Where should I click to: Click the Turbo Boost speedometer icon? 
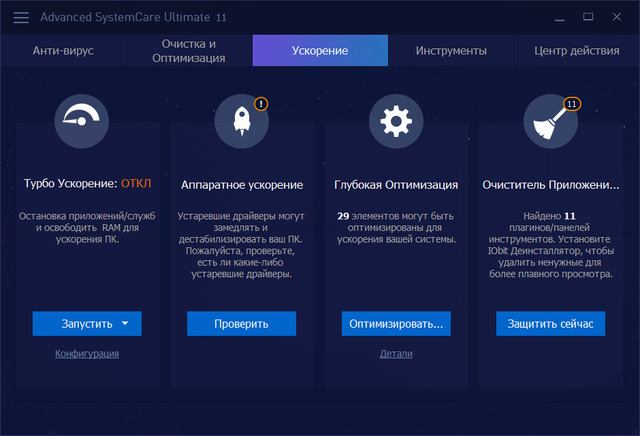(x=87, y=121)
